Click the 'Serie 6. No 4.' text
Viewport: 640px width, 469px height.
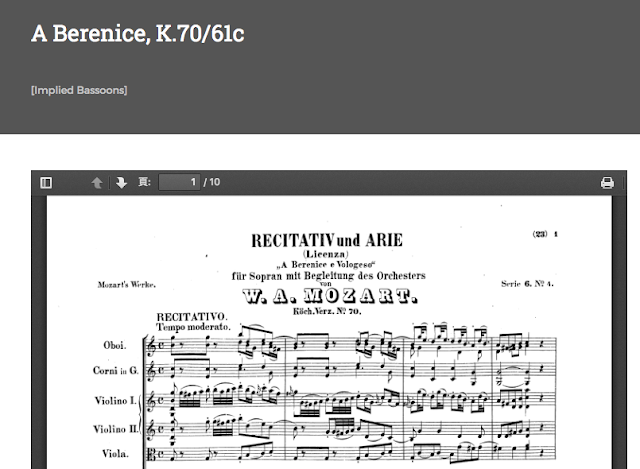(527, 284)
